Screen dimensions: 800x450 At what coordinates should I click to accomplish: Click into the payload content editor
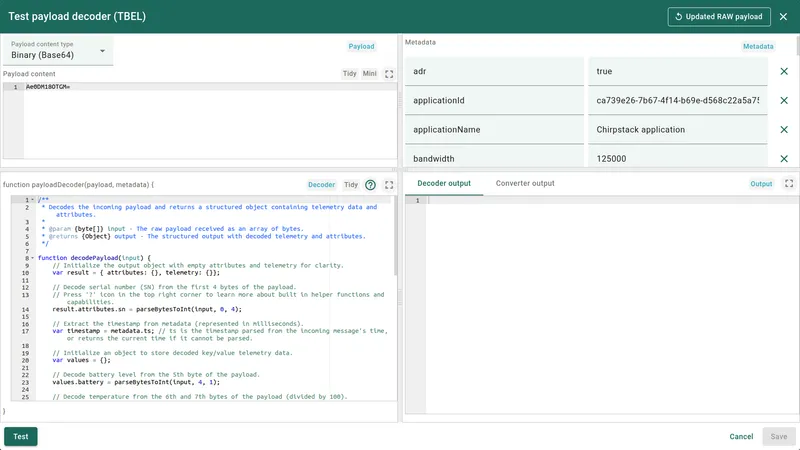click(x=210, y=121)
